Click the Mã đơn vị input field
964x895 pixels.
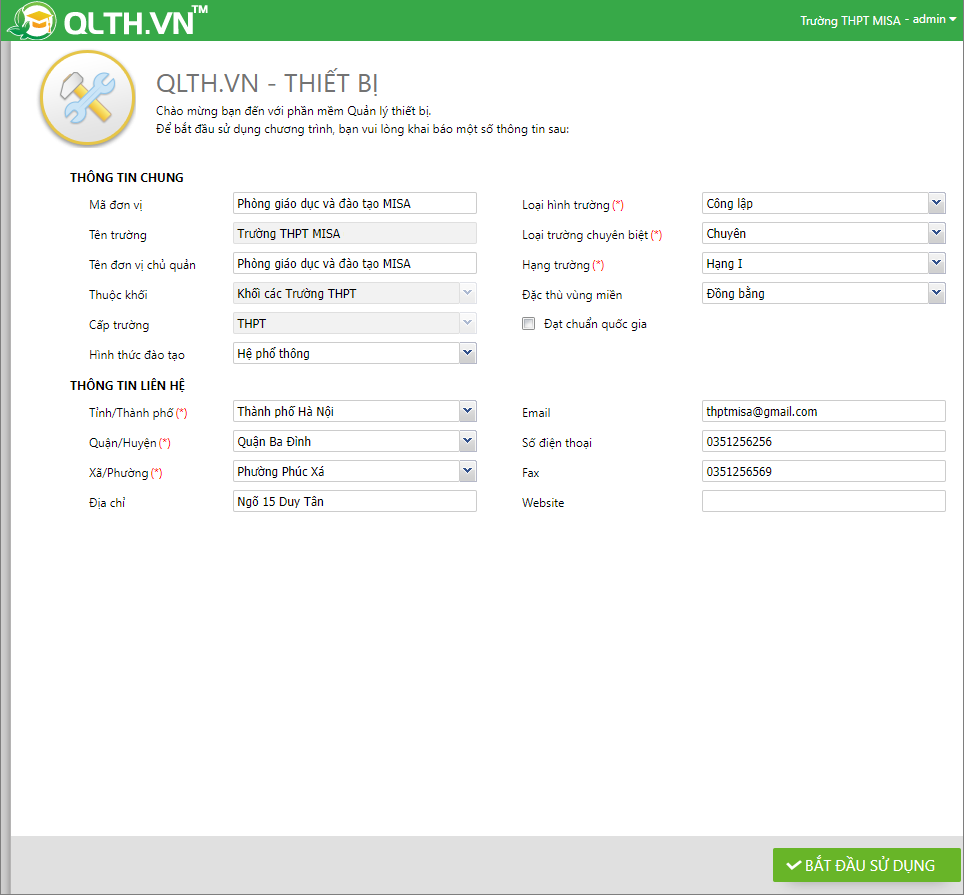355,203
